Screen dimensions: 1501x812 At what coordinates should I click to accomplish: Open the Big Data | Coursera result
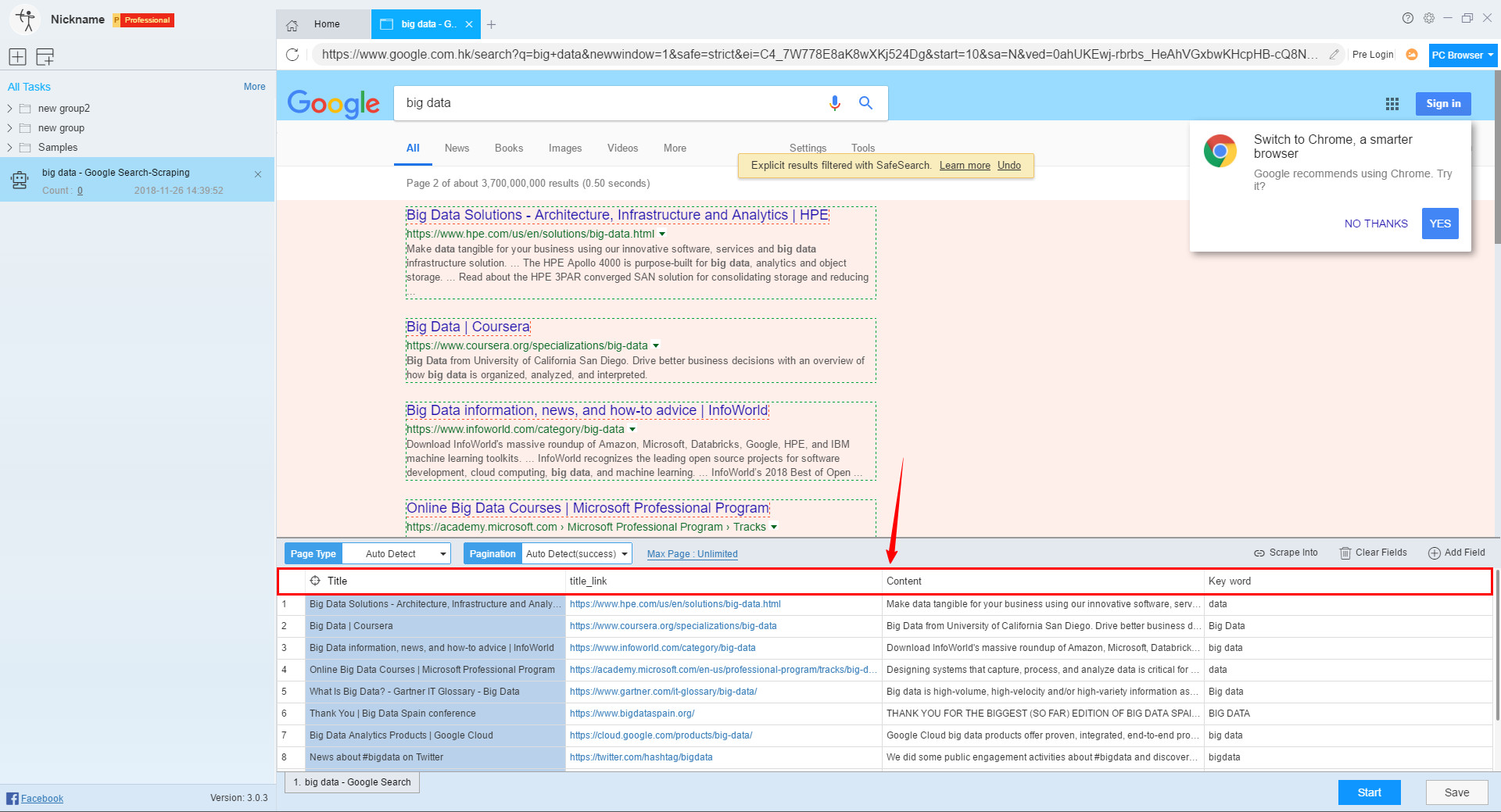[x=468, y=327]
